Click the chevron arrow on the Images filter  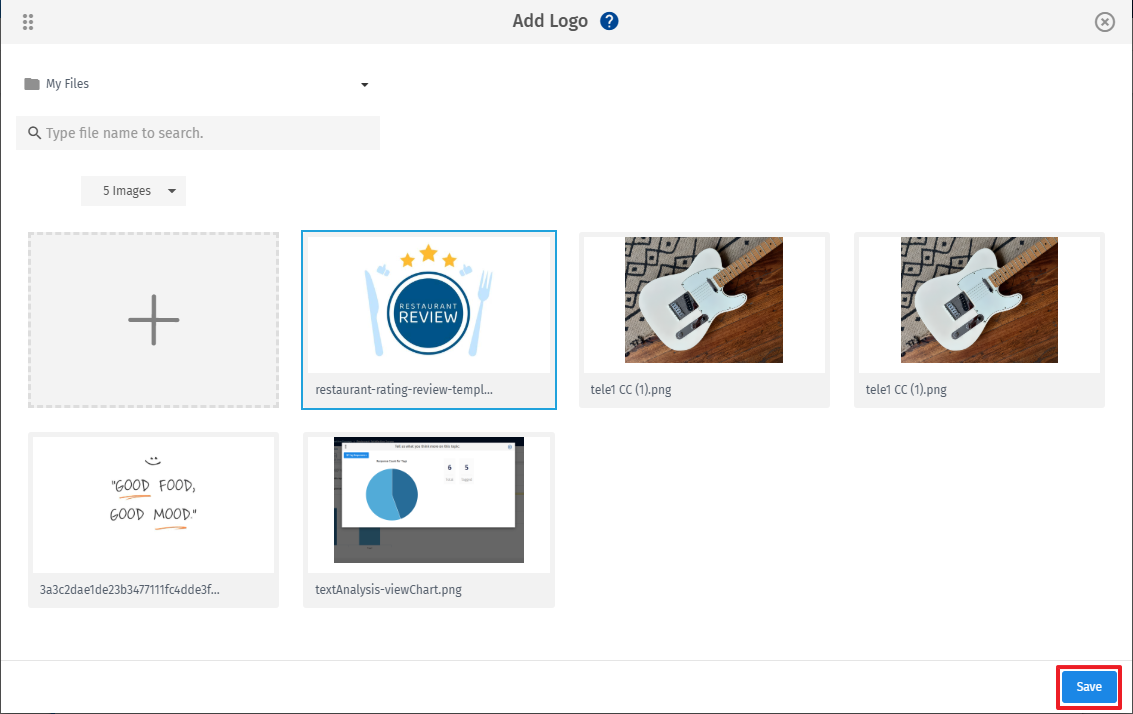click(171, 190)
